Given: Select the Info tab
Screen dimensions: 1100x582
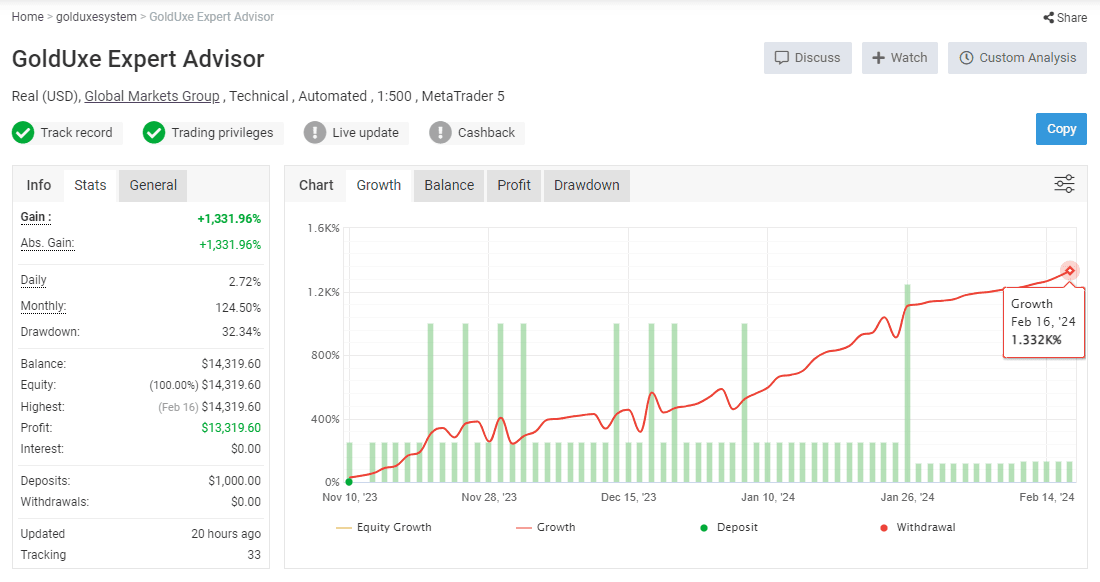Looking at the screenshot, I should pyautogui.click(x=39, y=185).
